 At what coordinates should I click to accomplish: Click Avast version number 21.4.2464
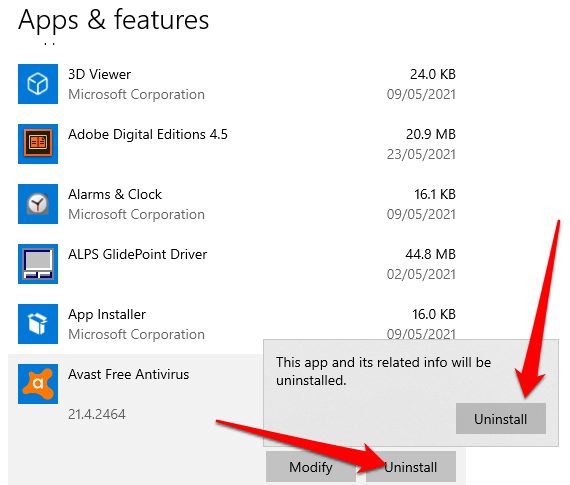pos(97,414)
